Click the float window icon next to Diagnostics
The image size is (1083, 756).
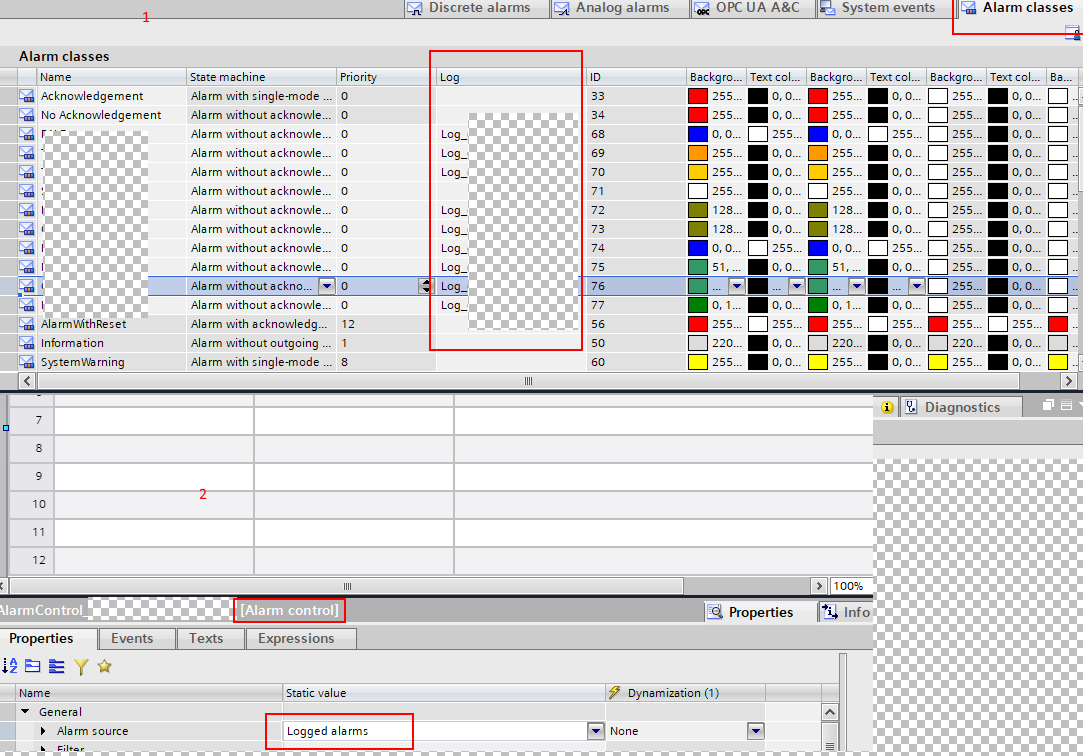tap(1048, 405)
